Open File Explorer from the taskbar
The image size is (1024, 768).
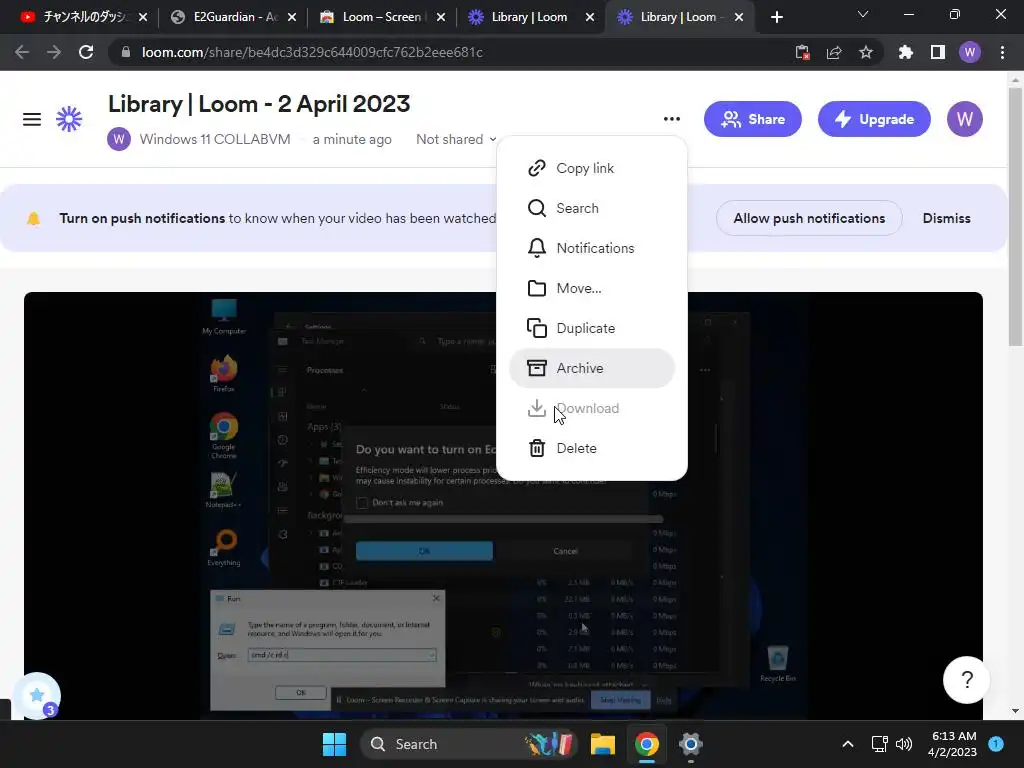[603, 744]
